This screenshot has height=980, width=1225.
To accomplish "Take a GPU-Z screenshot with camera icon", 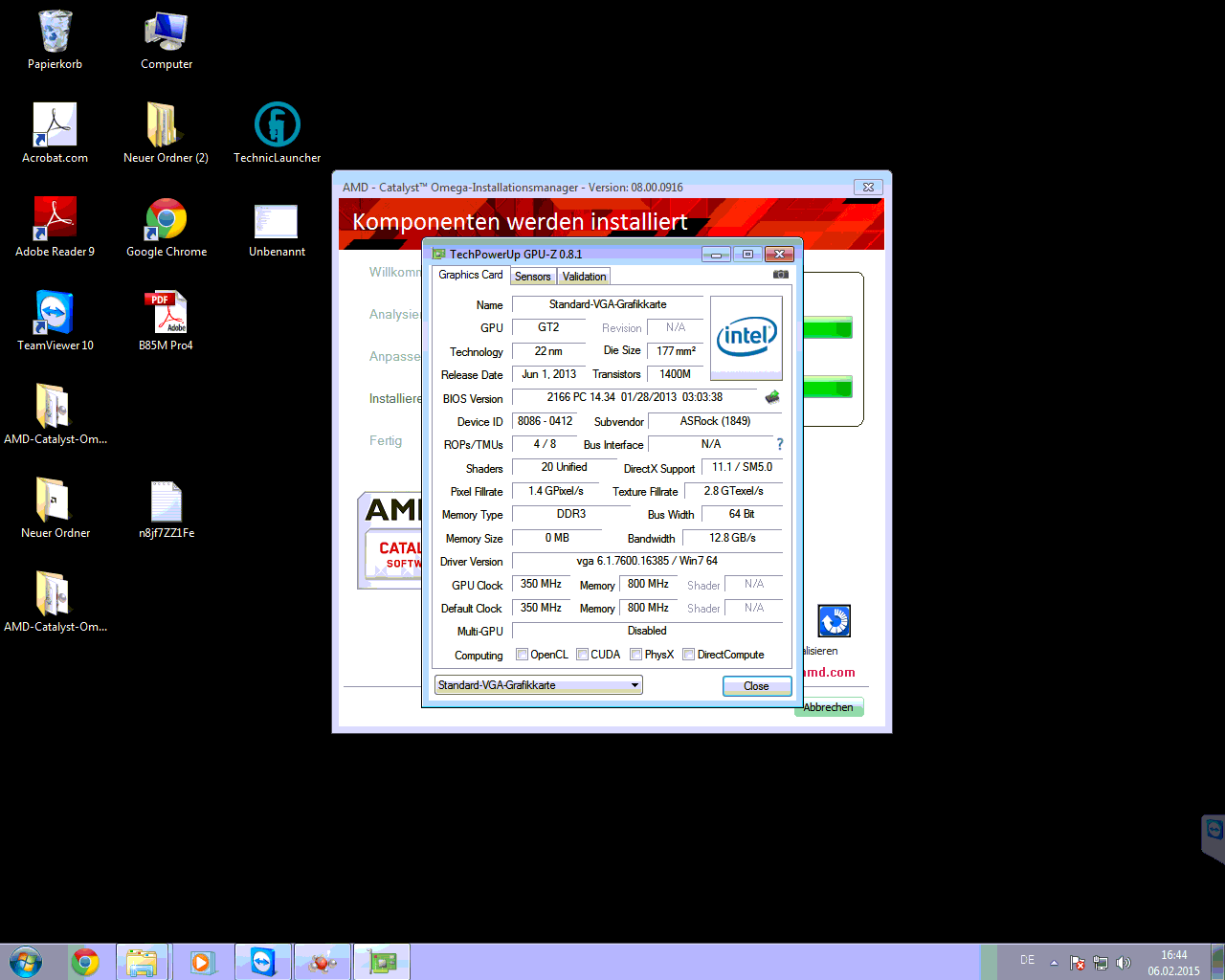I will click(781, 275).
